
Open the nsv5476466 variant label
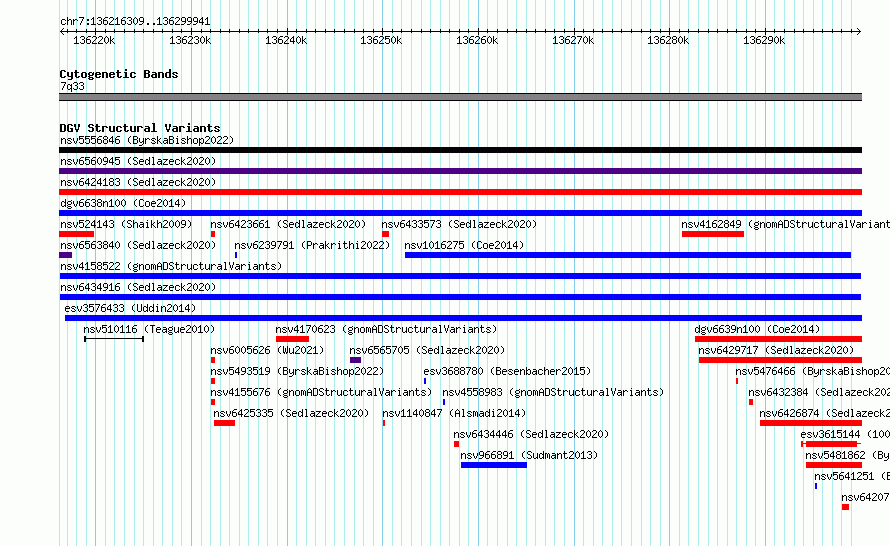(x=812, y=371)
